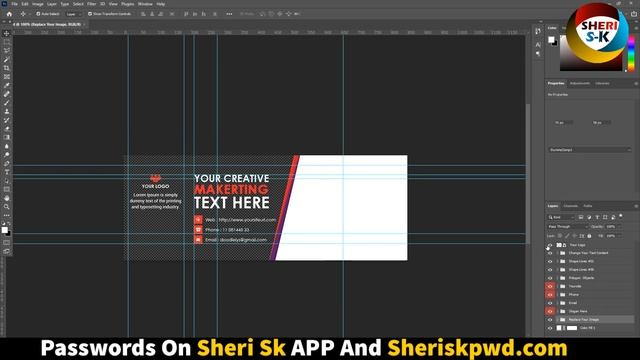Enable Show Transform Controls checkbox
The width and height of the screenshot is (640, 360).
tap(90, 14)
